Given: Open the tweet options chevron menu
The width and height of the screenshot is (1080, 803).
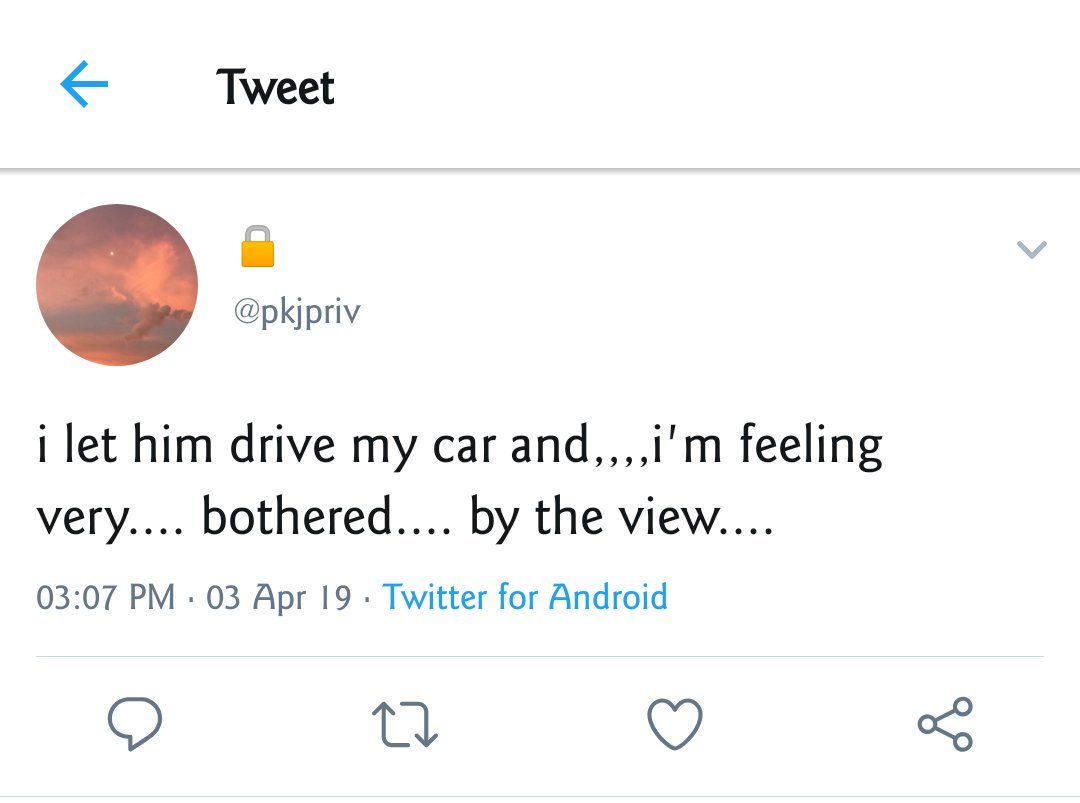Looking at the screenshot, I should pos(1032,249).
